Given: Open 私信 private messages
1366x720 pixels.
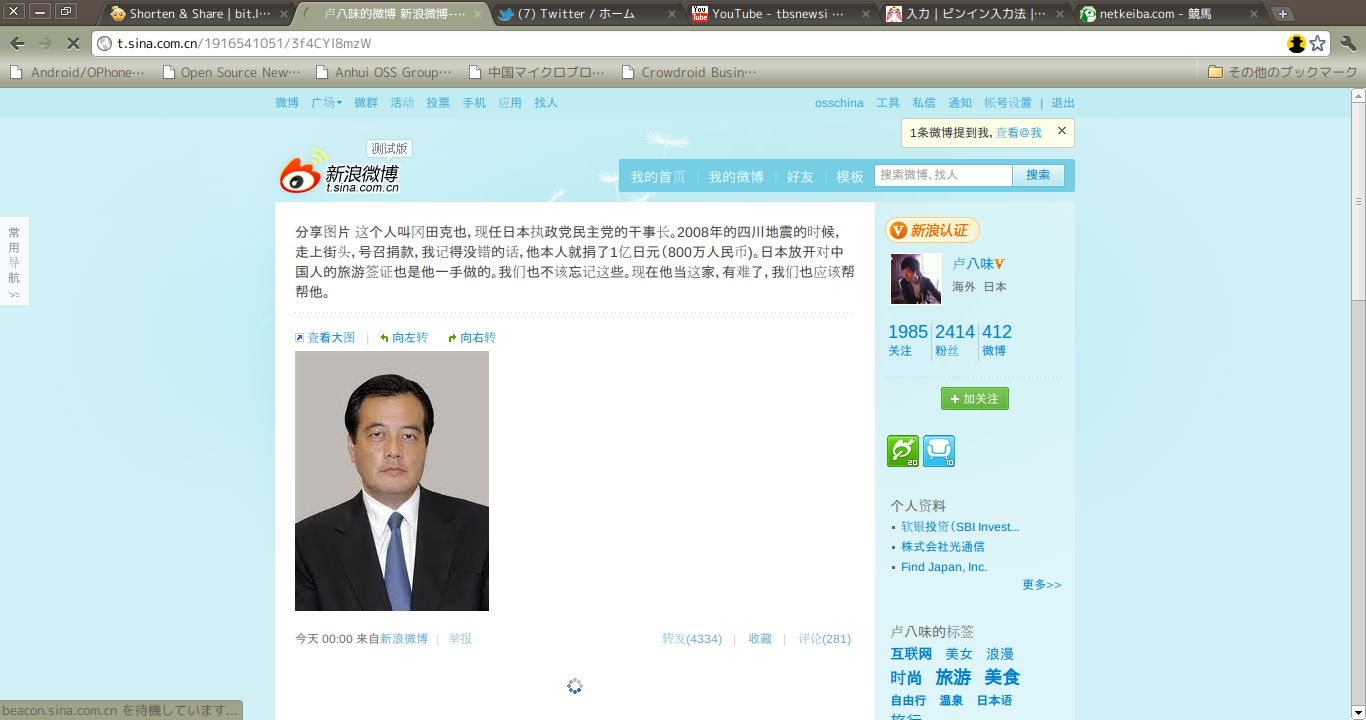Looking at the screenshot, I should point(924,103).
